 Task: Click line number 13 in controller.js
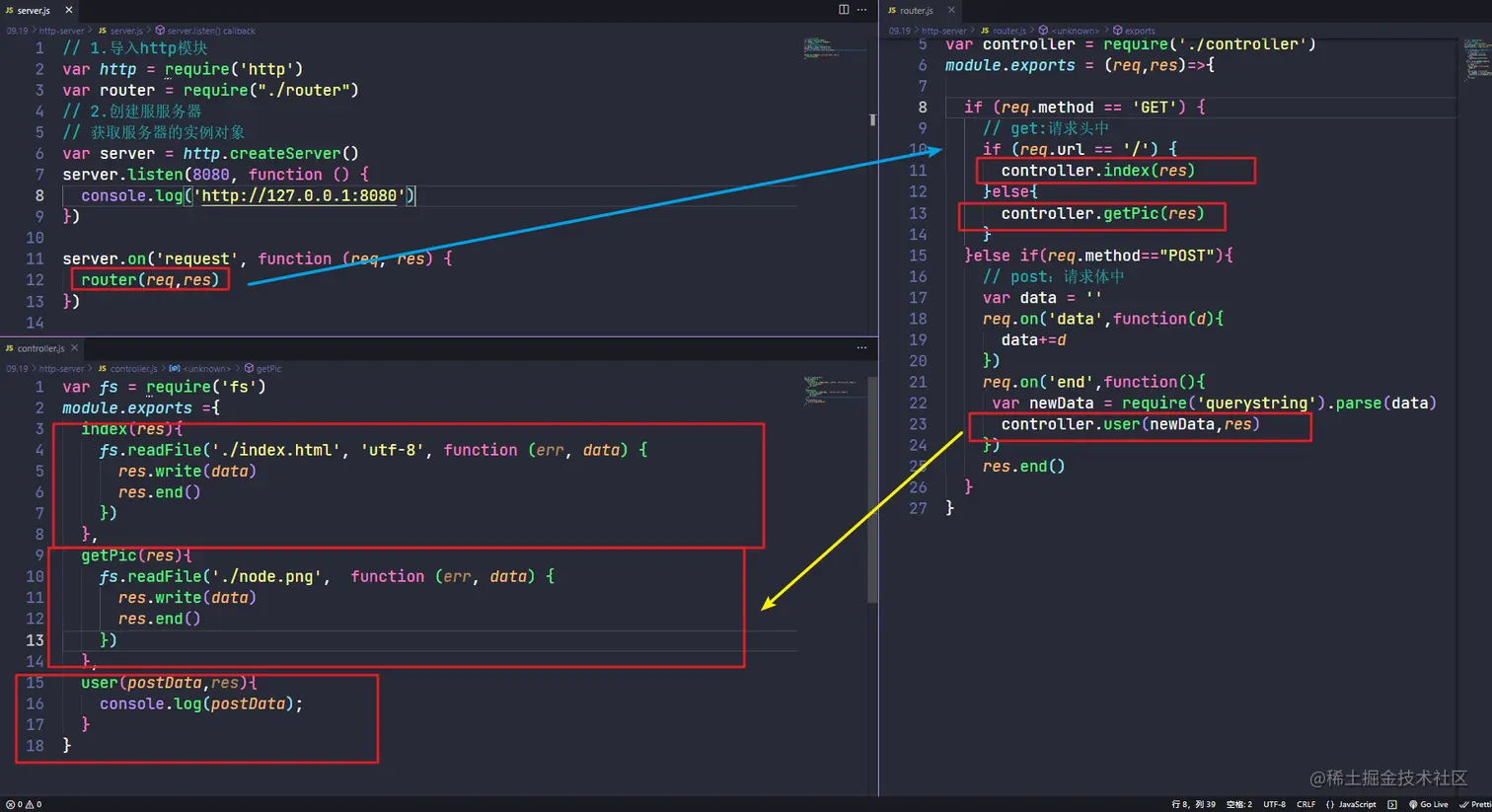(x=35, y=640)
